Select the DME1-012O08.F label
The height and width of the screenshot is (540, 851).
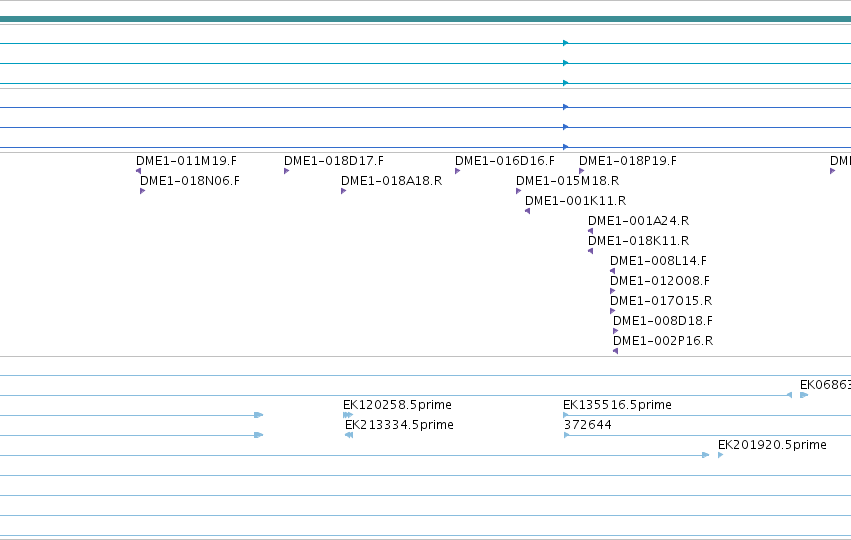[x=660, y=281]
